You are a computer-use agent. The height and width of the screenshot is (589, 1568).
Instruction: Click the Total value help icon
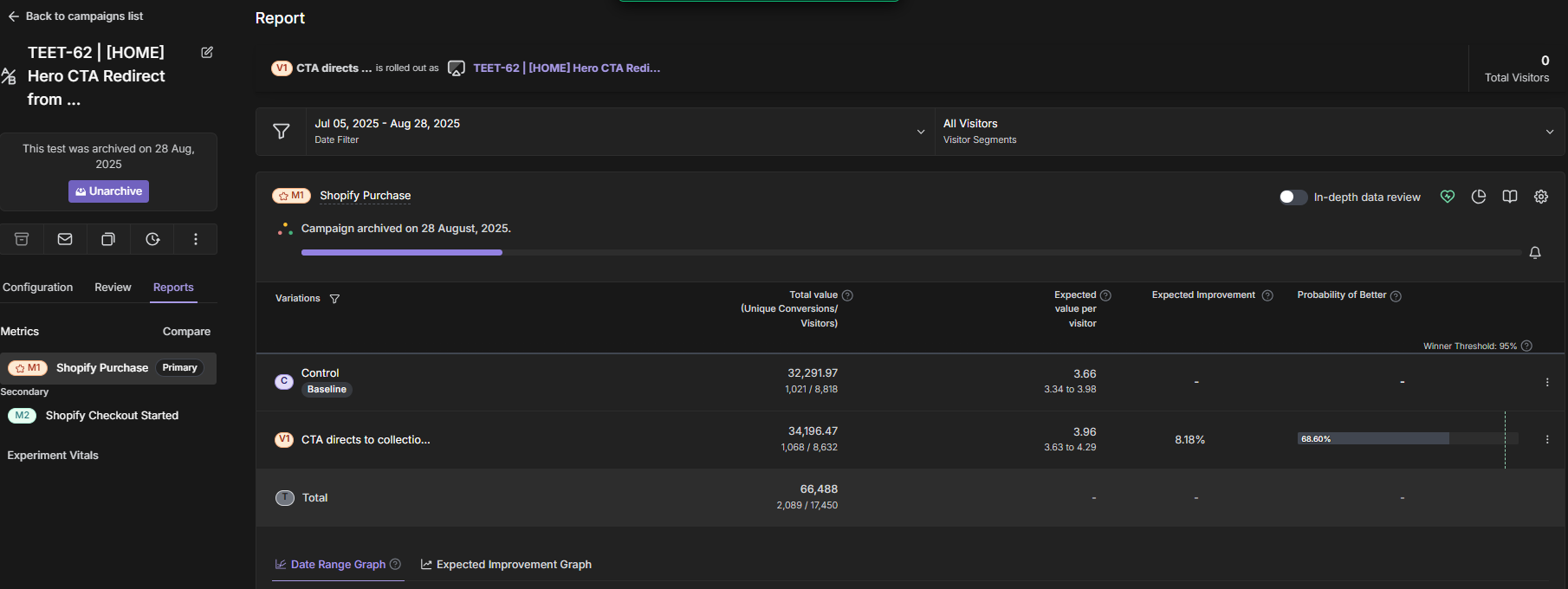[x=847, y=295]
